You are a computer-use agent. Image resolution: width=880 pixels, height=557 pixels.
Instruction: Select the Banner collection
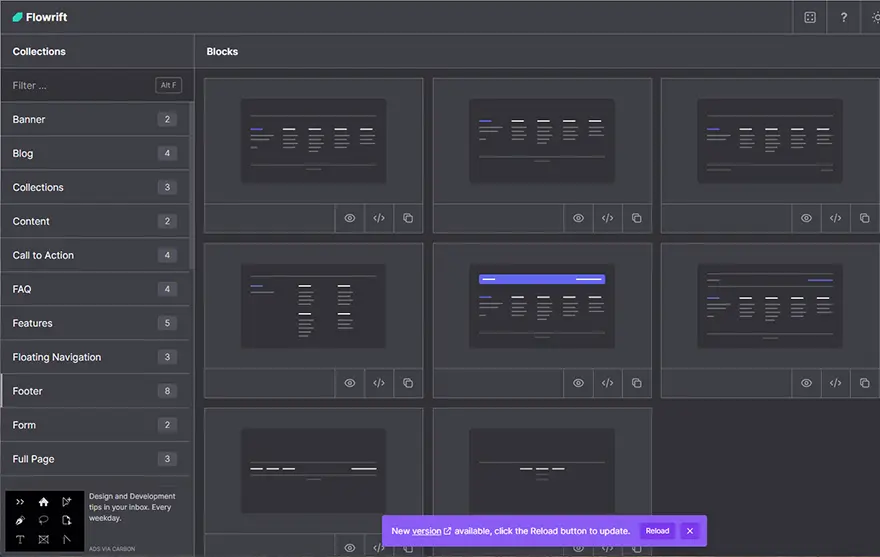[x=95, y=119]
